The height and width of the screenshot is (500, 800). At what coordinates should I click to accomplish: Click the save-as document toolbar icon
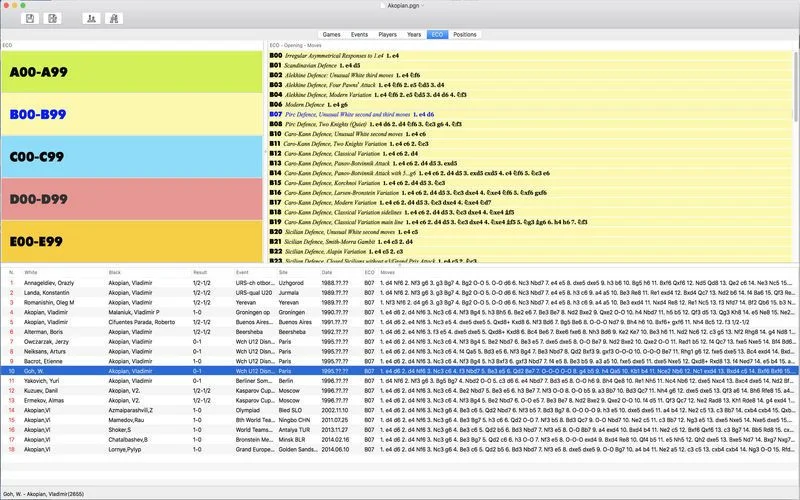coord(52,18)
